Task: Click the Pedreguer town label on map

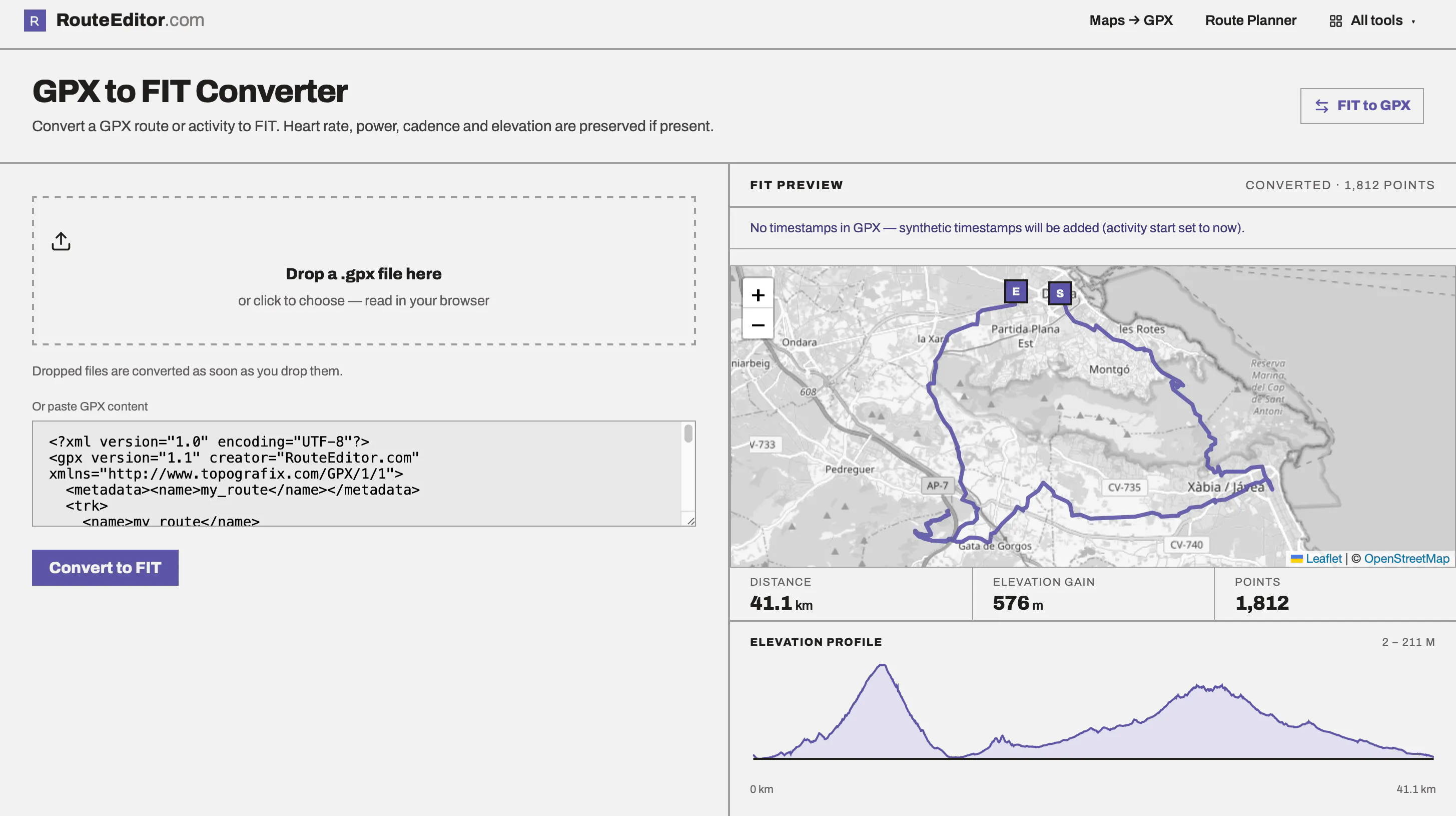Action: pos(850,470)
